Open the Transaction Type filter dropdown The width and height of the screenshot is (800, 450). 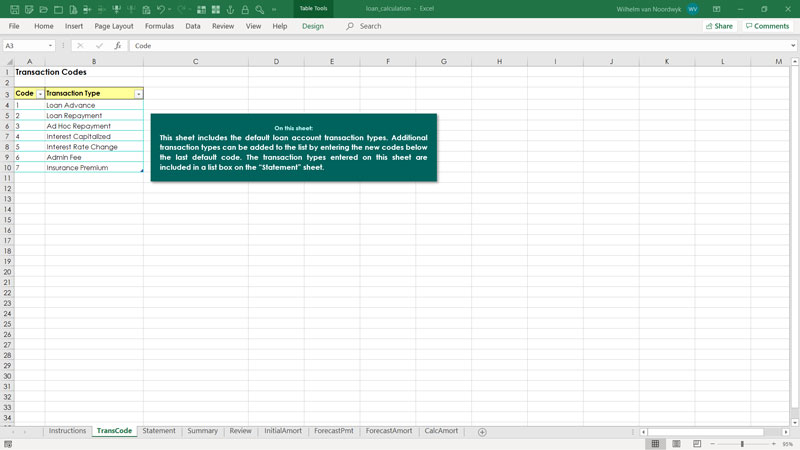138,94
